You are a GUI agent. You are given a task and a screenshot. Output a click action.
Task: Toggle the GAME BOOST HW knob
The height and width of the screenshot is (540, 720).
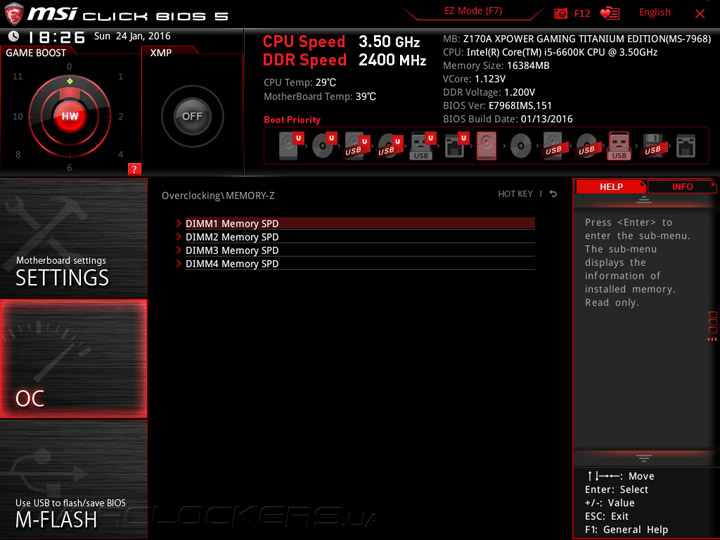point(70,116)
